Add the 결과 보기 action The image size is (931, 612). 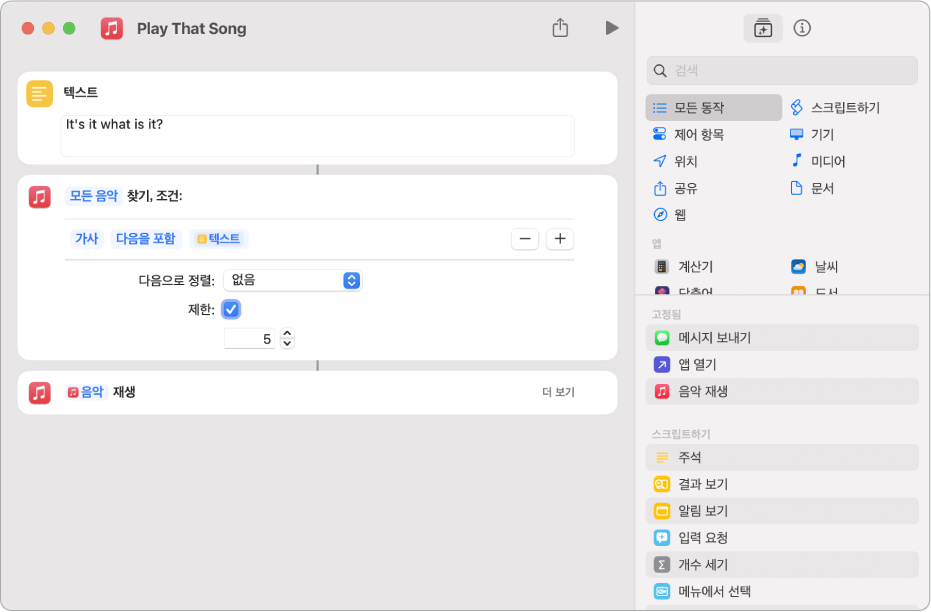pyautogui.click(x=782, y=484)
